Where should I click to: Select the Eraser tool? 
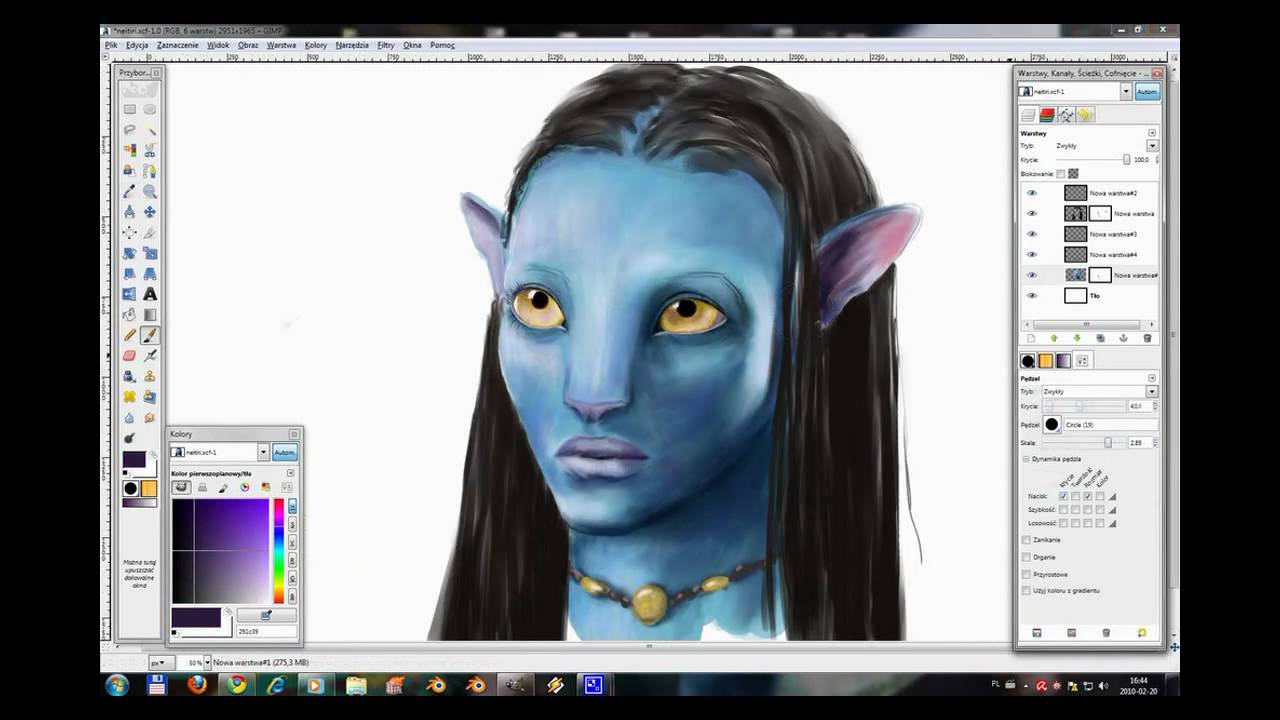129,355
